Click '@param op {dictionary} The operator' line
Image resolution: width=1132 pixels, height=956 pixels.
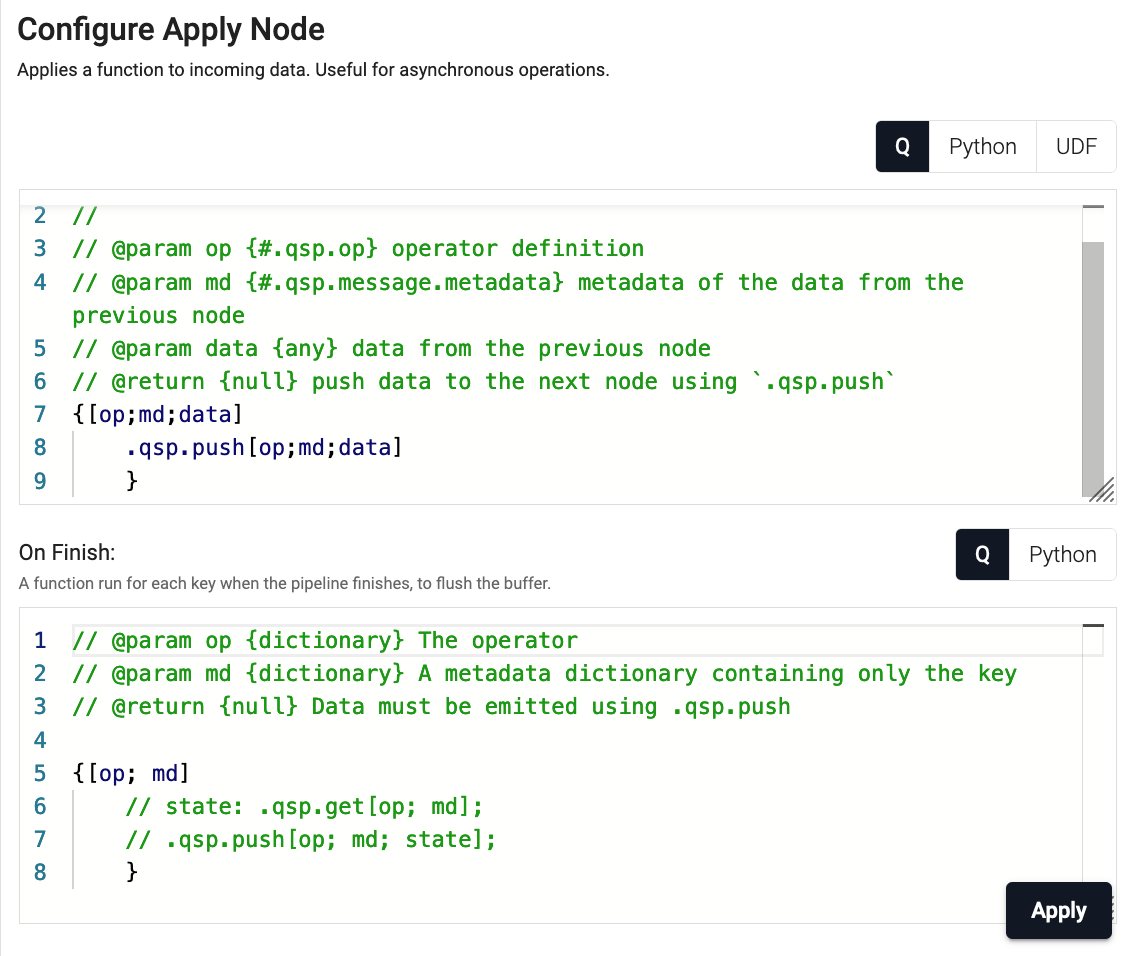tap(325, 640)
